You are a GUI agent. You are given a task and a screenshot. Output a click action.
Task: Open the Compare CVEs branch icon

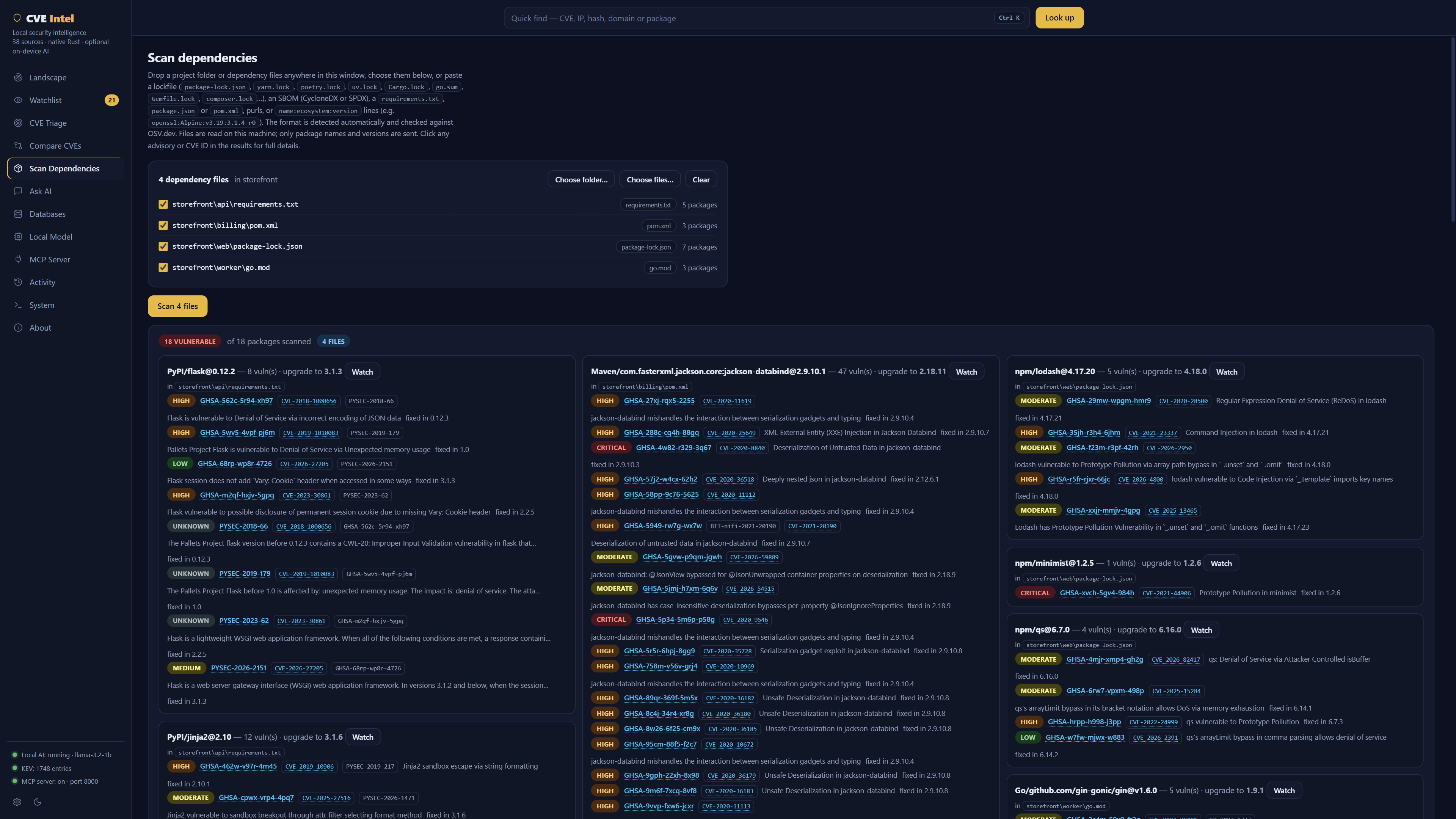[x=18, y=145]
